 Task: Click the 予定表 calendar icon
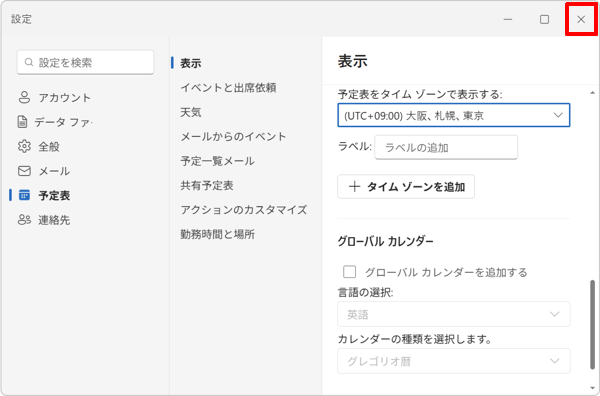pyautogui.click(x=24, y=196)
